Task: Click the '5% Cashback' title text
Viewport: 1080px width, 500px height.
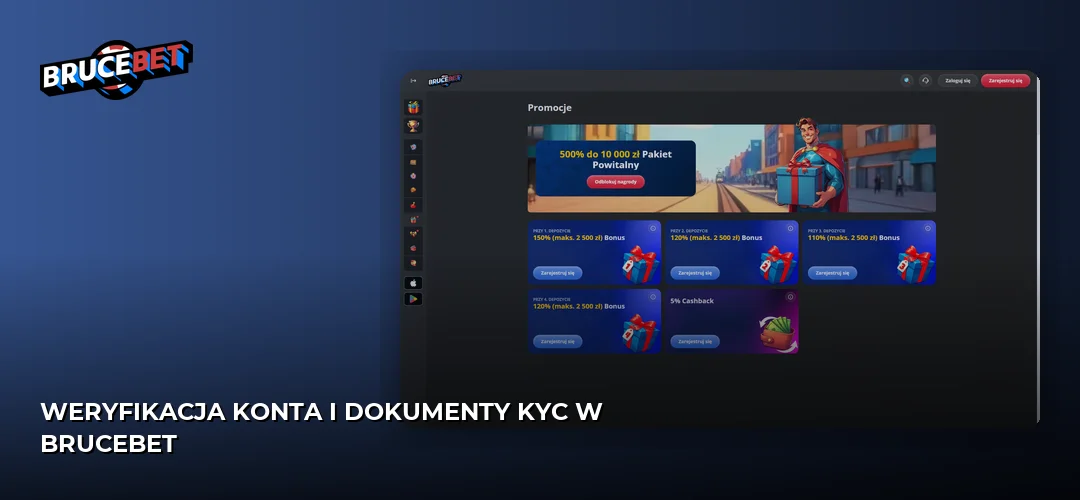Action: pos(692,301)
